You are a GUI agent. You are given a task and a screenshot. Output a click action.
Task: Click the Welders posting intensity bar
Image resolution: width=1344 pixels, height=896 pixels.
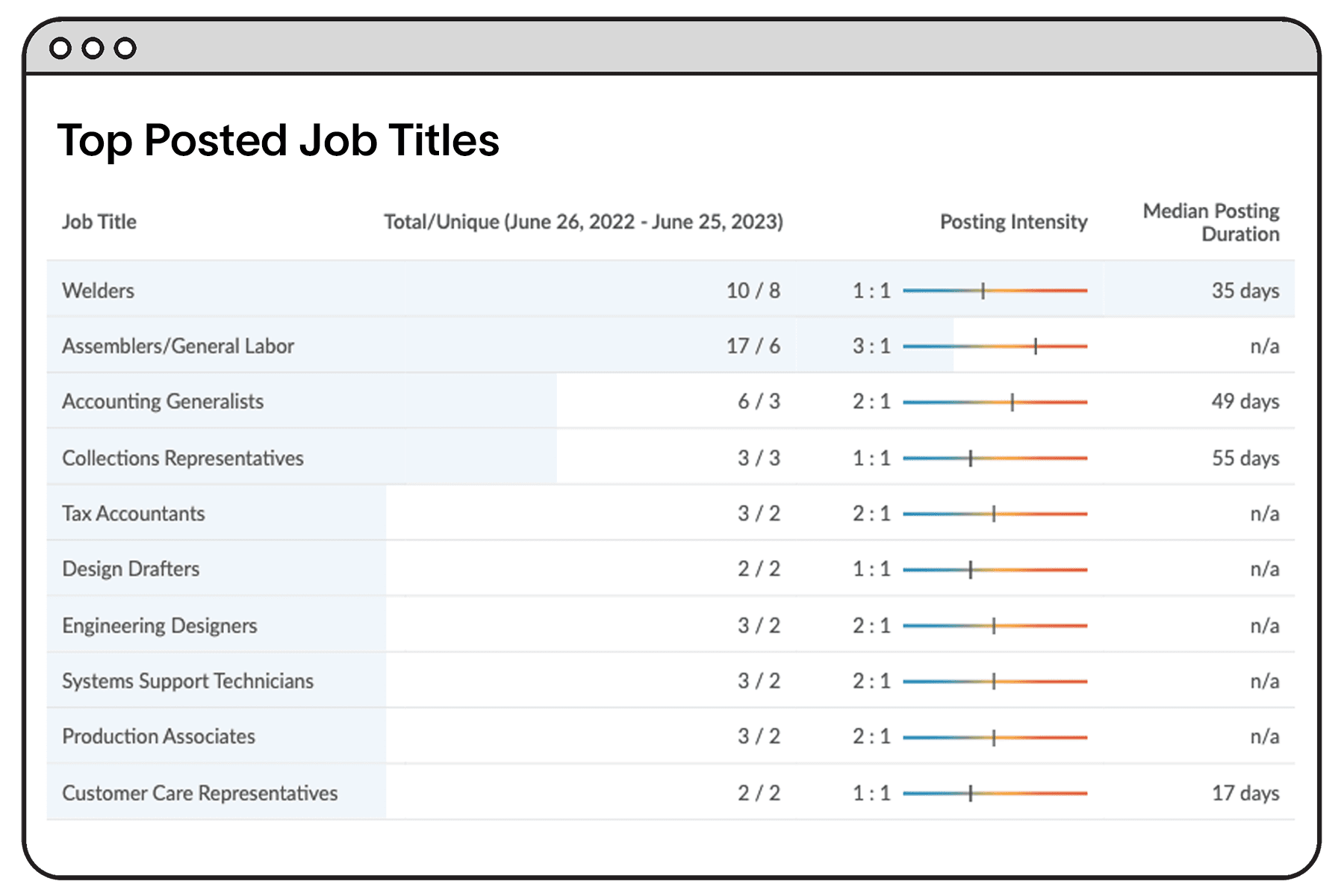pos(995,290)
